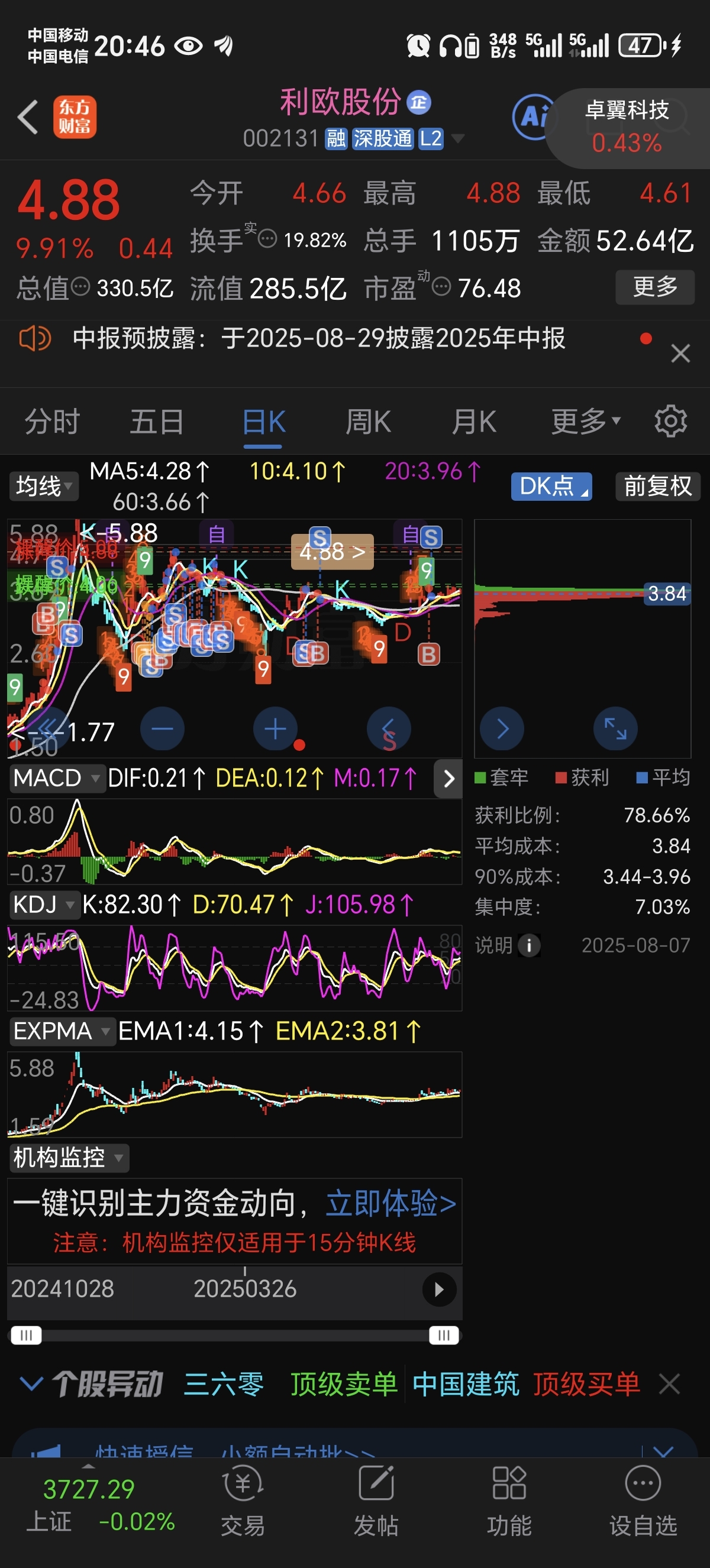Viewport: 710px width, 1568px height.
Task: Move the chart left with double arrows
Action: coord(49,728)
